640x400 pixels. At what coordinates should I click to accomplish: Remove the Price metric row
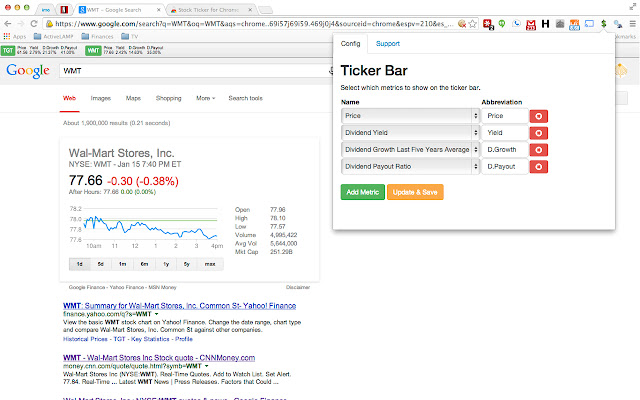538,116
